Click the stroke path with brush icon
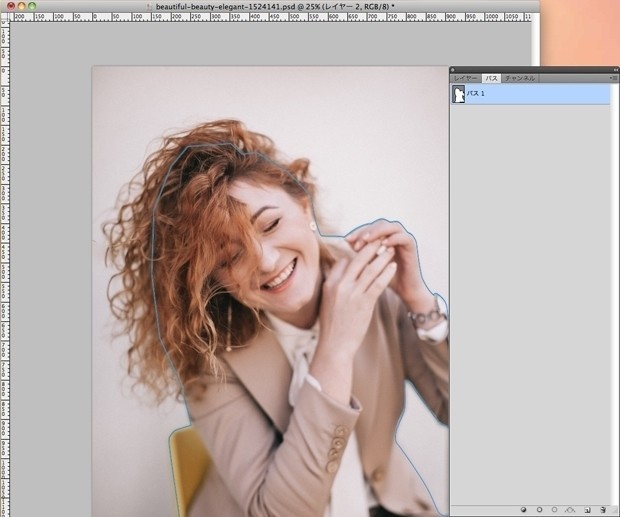Viewport: 620px width, 517px height. click(539, 509)
